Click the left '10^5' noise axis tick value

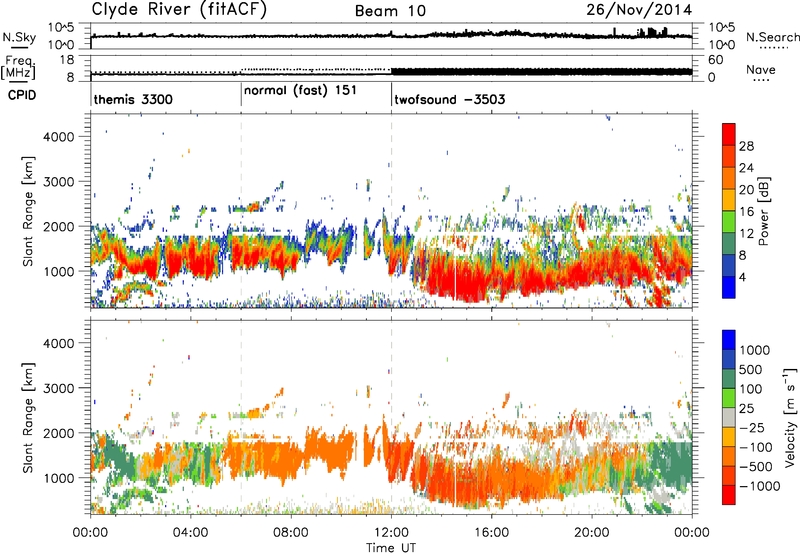[x=61, y=27]
